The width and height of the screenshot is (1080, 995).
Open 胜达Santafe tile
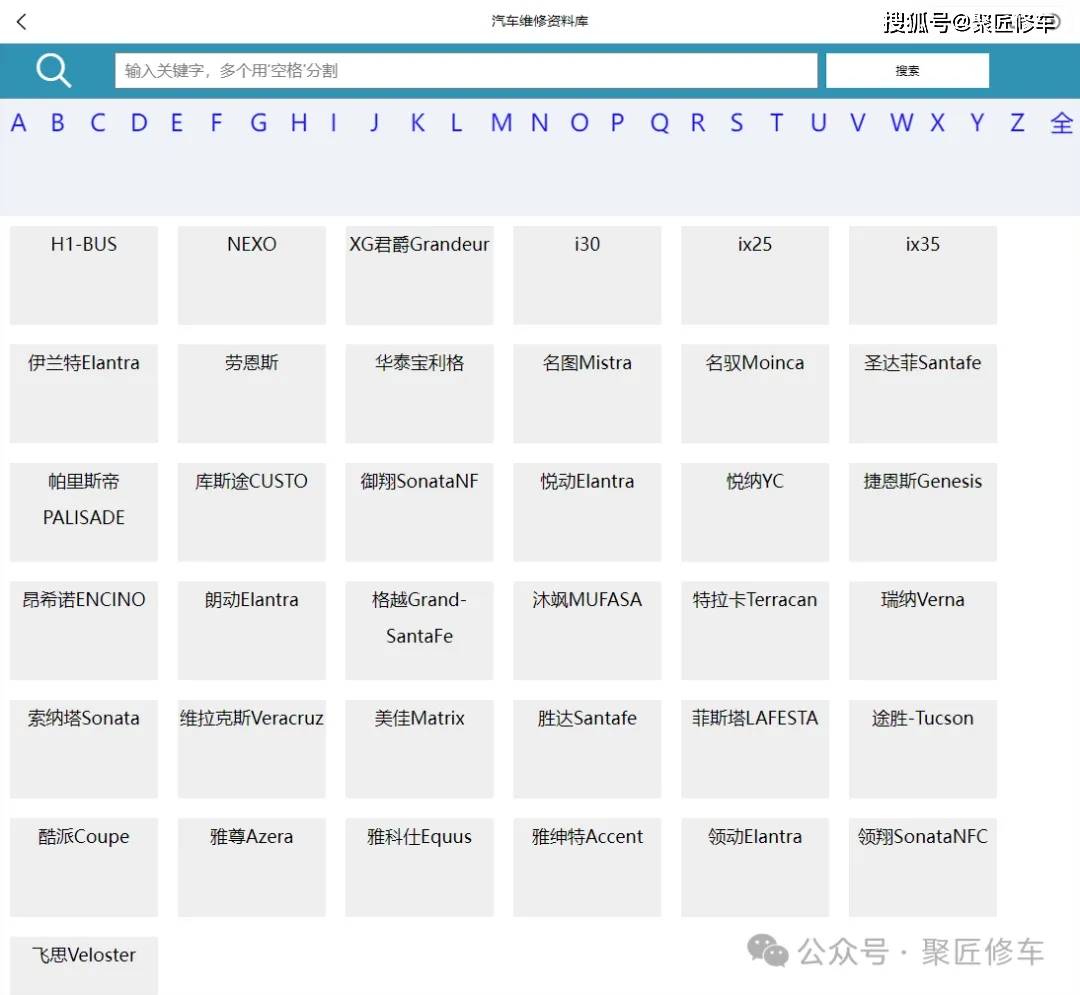pos(587,749)
